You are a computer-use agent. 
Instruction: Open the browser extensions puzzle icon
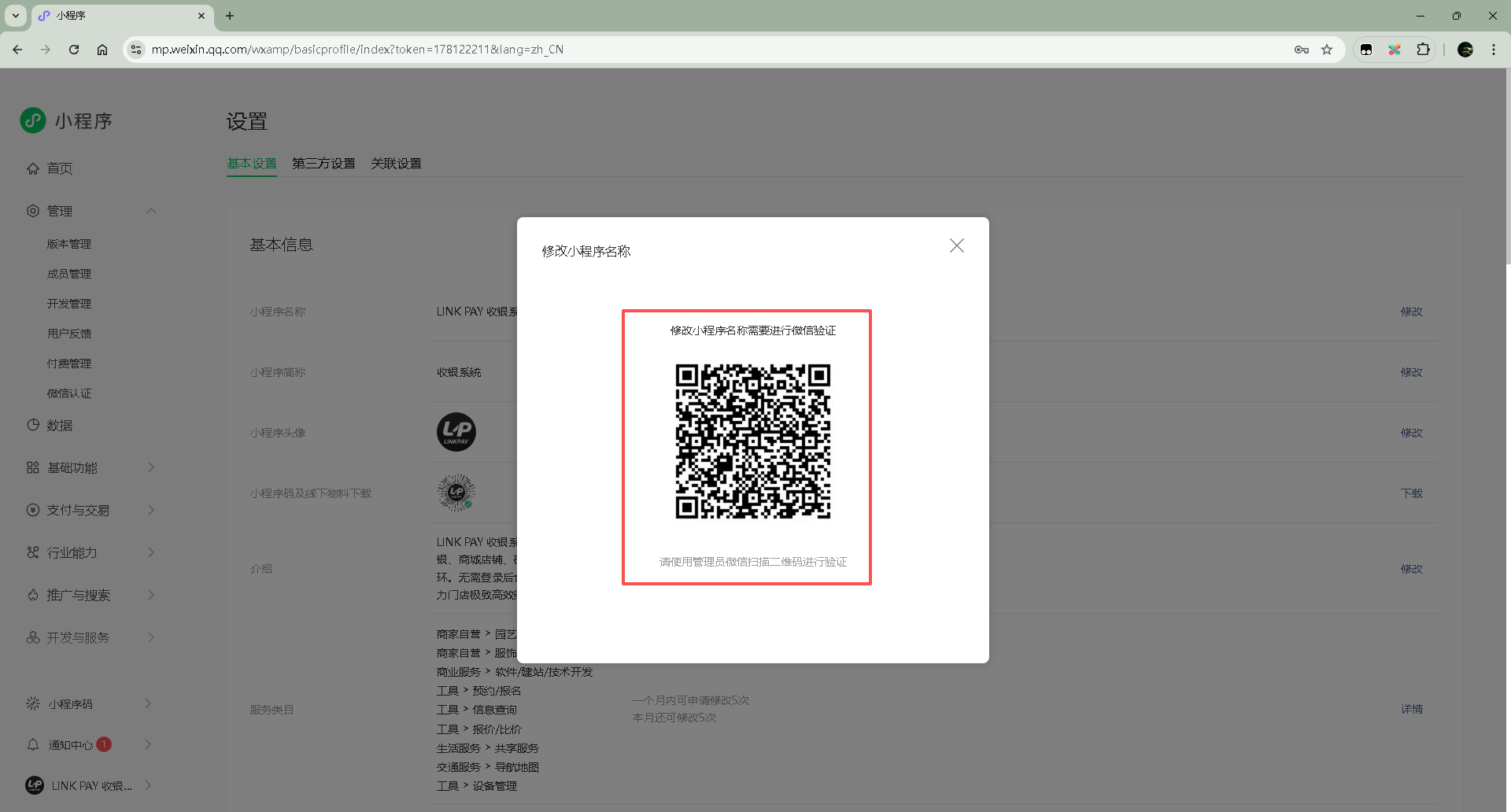[1423, 50]
